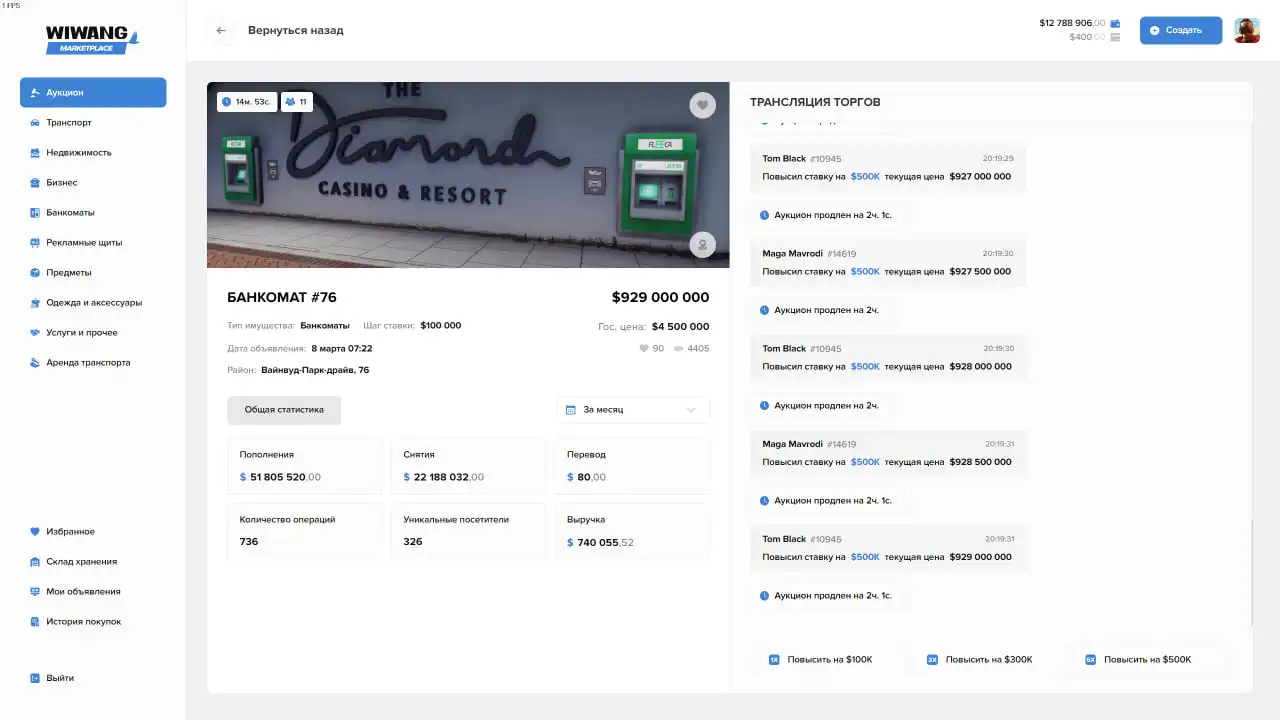The height and width of the screenshot is (720, 1280).
Task: Click the Пополнения statistics card
Action: tap(304, 466)
